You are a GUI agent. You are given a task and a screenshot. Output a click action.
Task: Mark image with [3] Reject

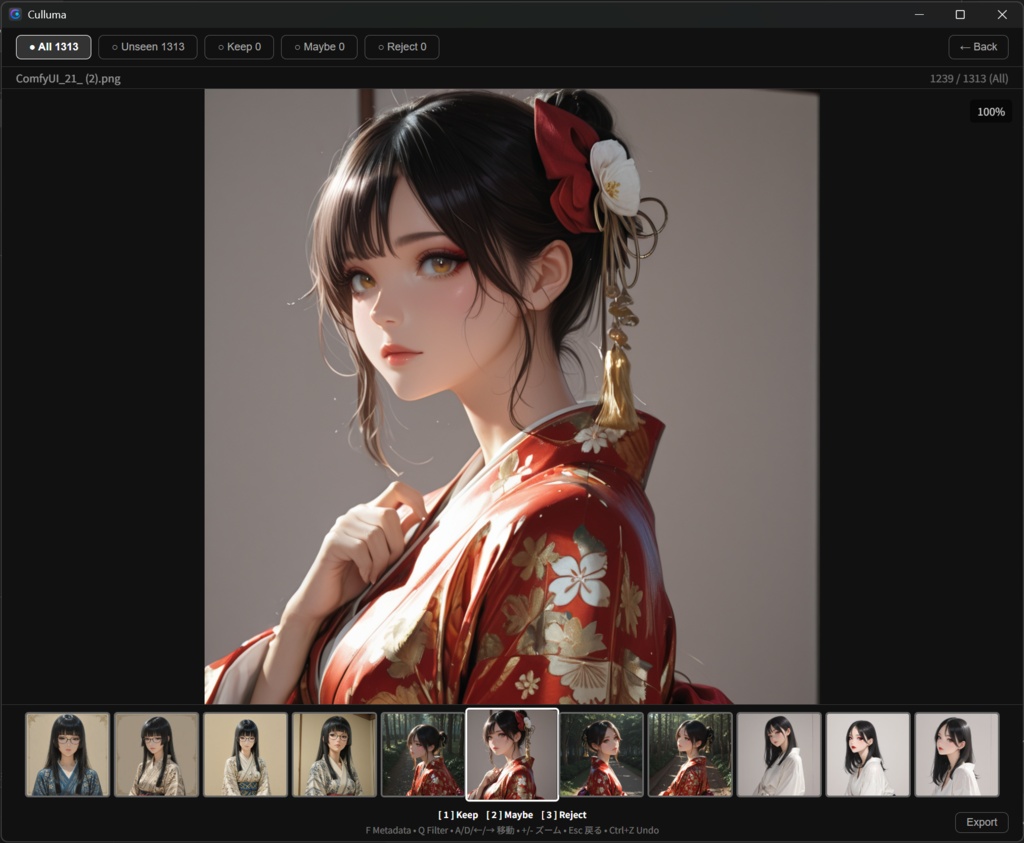(x=564, y=815)
